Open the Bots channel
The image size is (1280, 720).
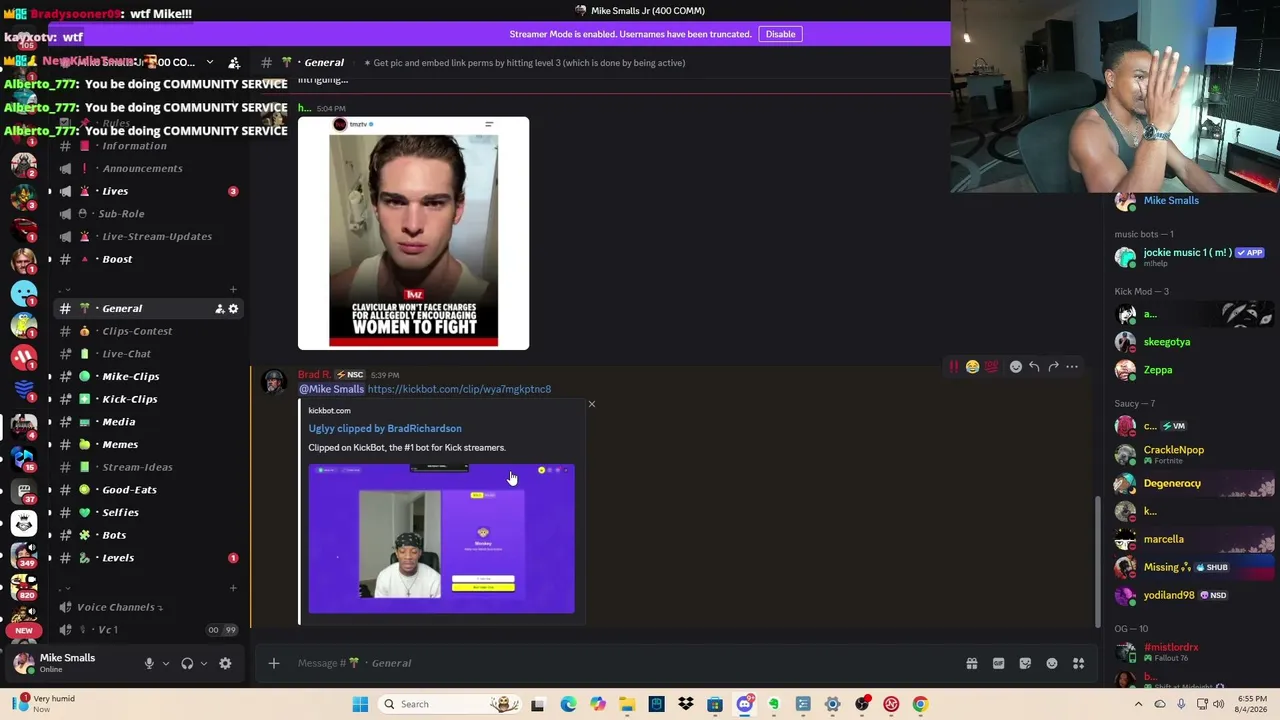[x=114, y=535]
